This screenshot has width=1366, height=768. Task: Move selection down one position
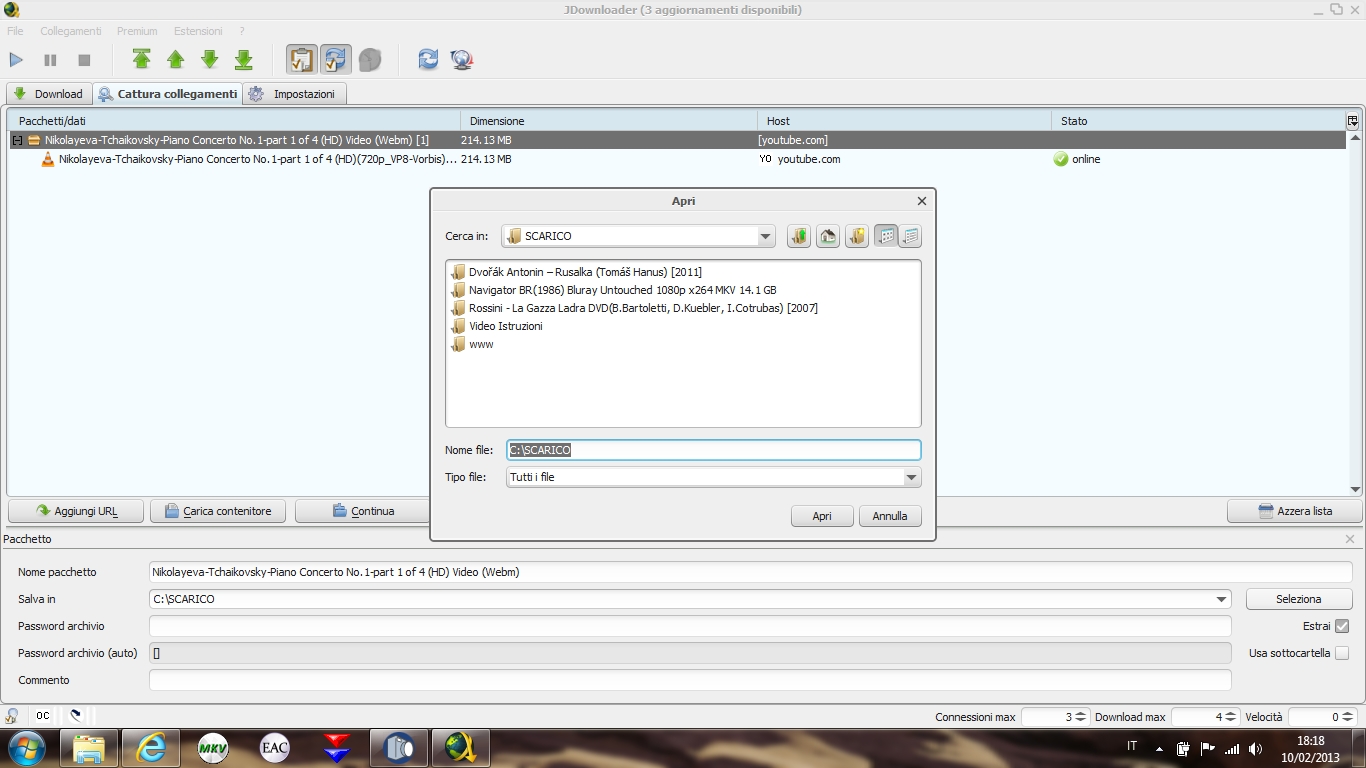tap(210, 60)
